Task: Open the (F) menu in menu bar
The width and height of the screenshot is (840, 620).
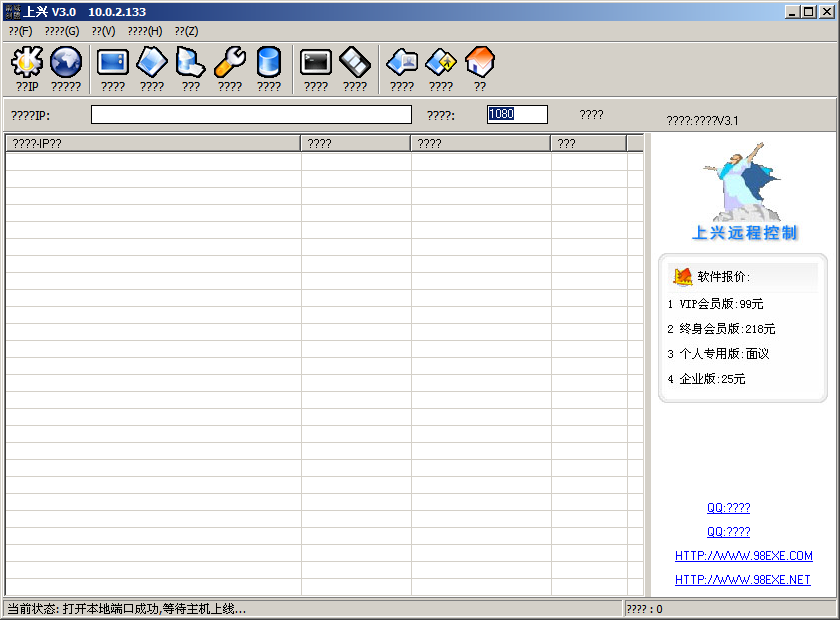Action: point(20,31)
